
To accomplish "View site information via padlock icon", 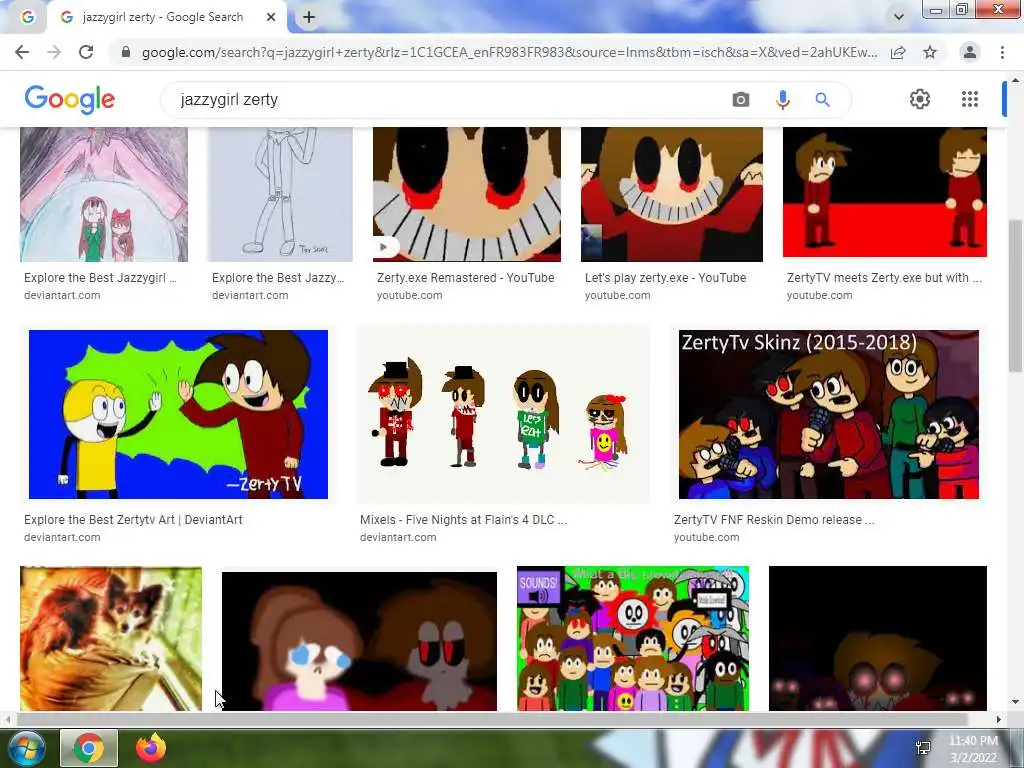I will pos(126,52).
